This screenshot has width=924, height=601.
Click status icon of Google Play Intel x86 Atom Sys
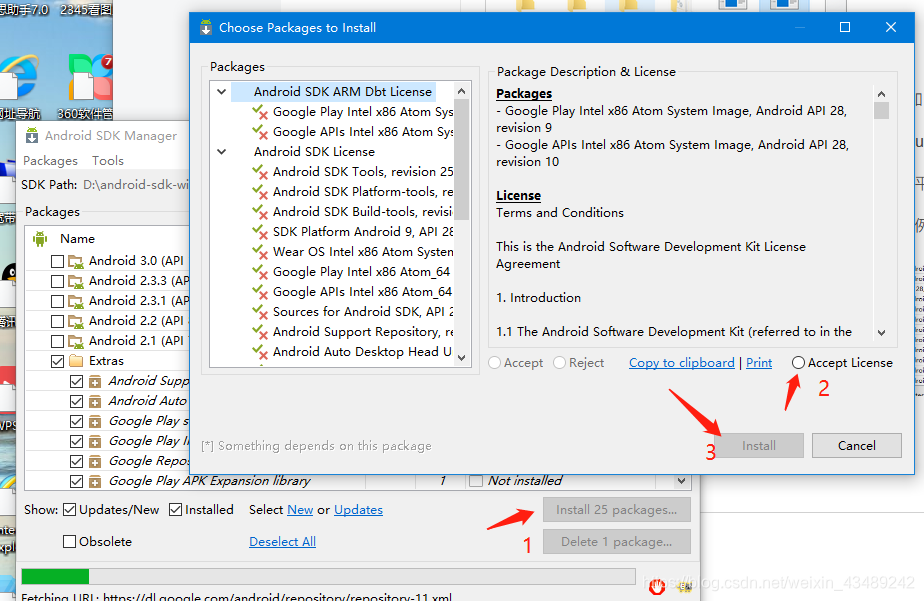click(x=260, y=112)
